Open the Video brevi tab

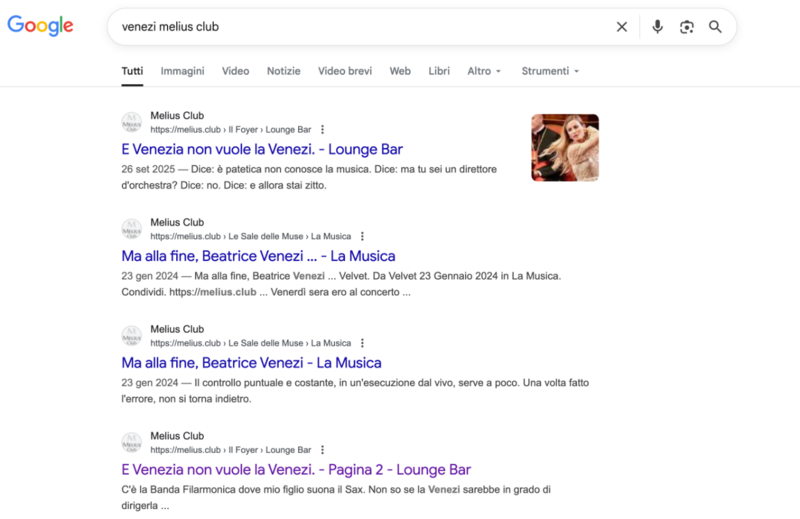point(345,71)
